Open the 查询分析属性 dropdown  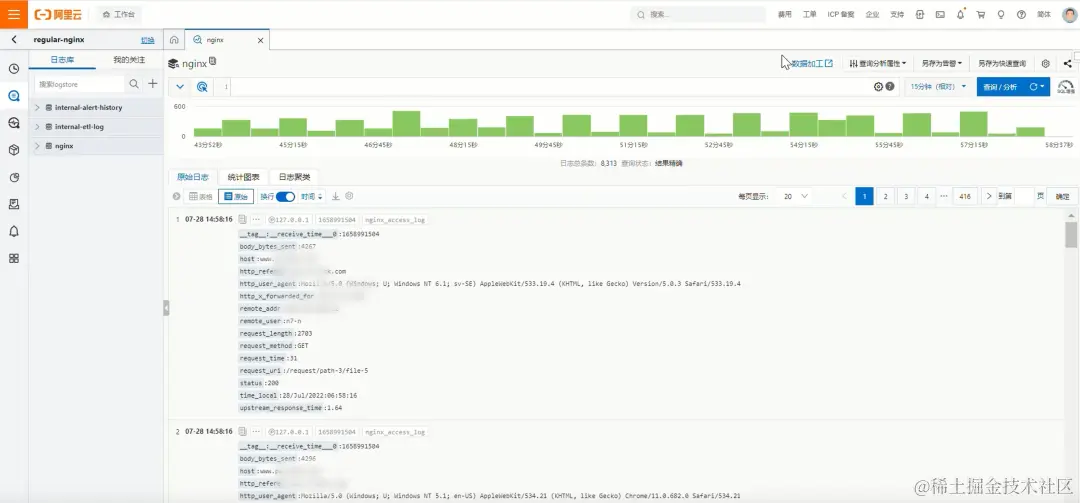click(x=878, y=63)
